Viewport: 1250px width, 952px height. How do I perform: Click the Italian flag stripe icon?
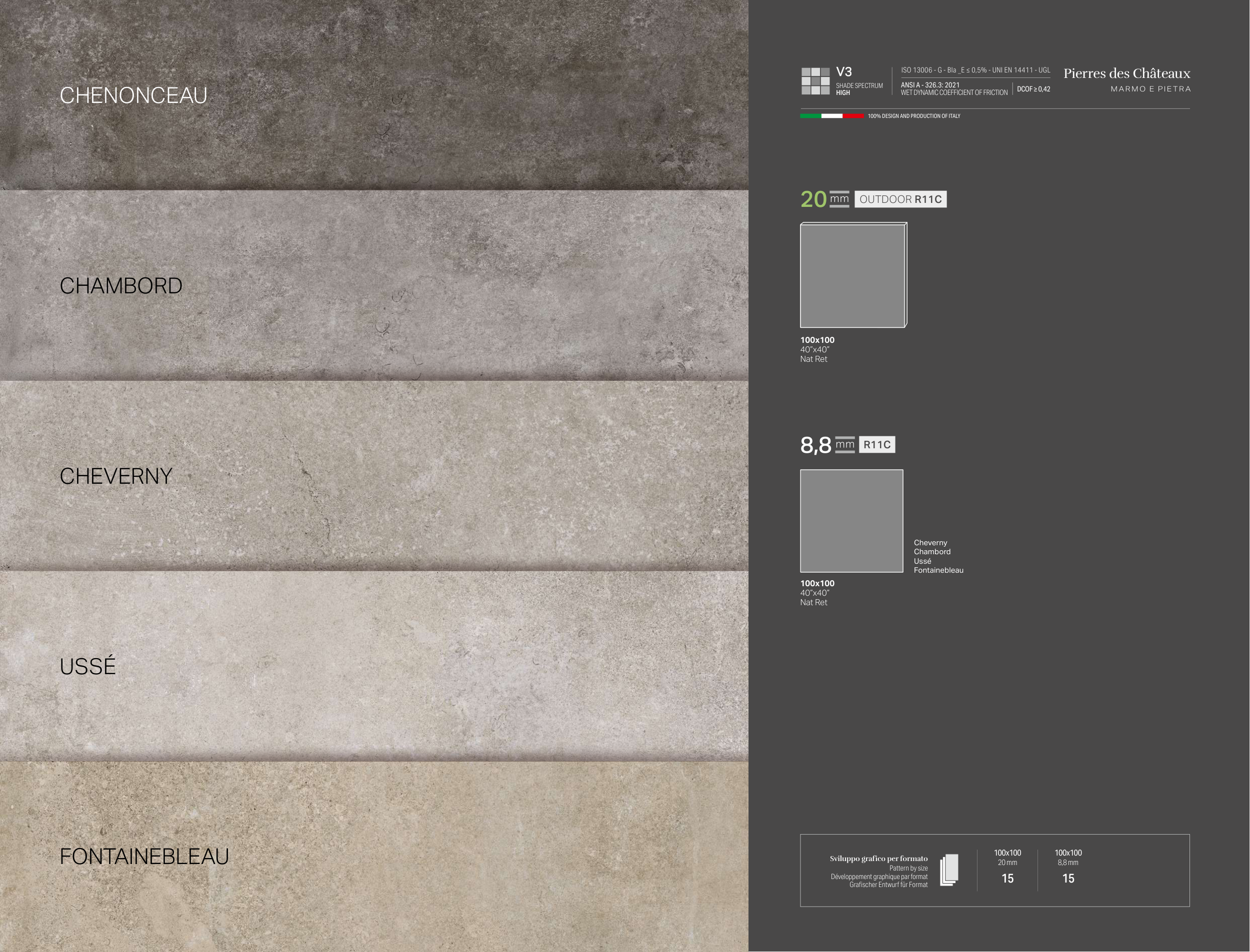[831, 115]
